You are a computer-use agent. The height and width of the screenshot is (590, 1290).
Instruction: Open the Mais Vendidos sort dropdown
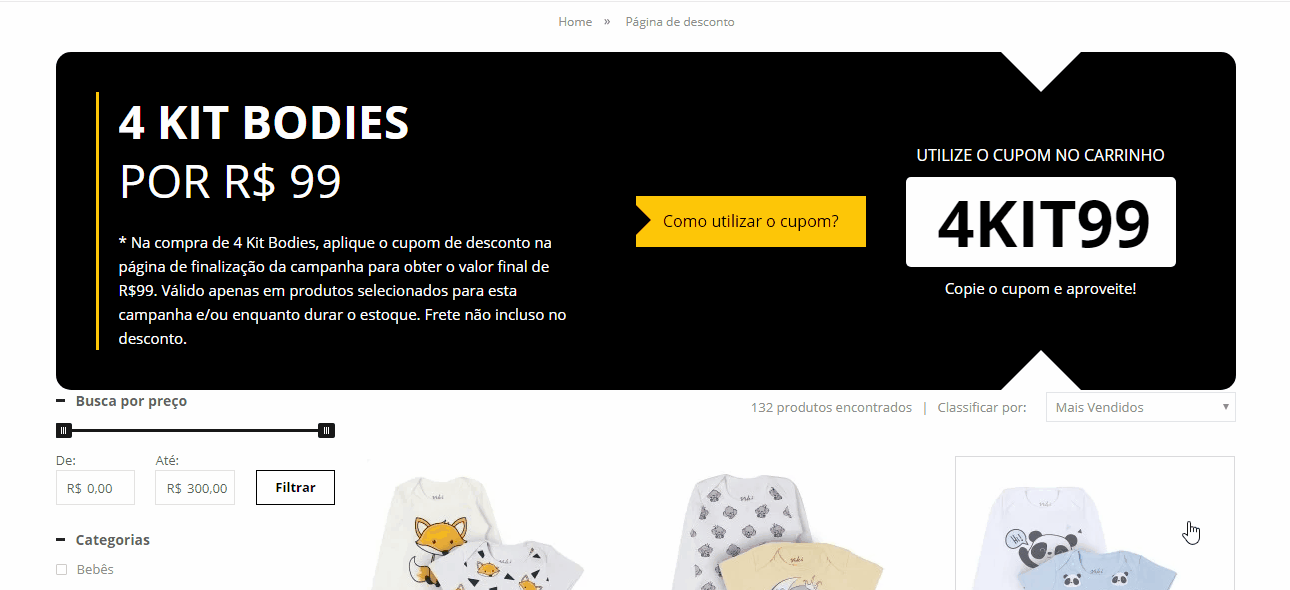tap(1140, 407)
